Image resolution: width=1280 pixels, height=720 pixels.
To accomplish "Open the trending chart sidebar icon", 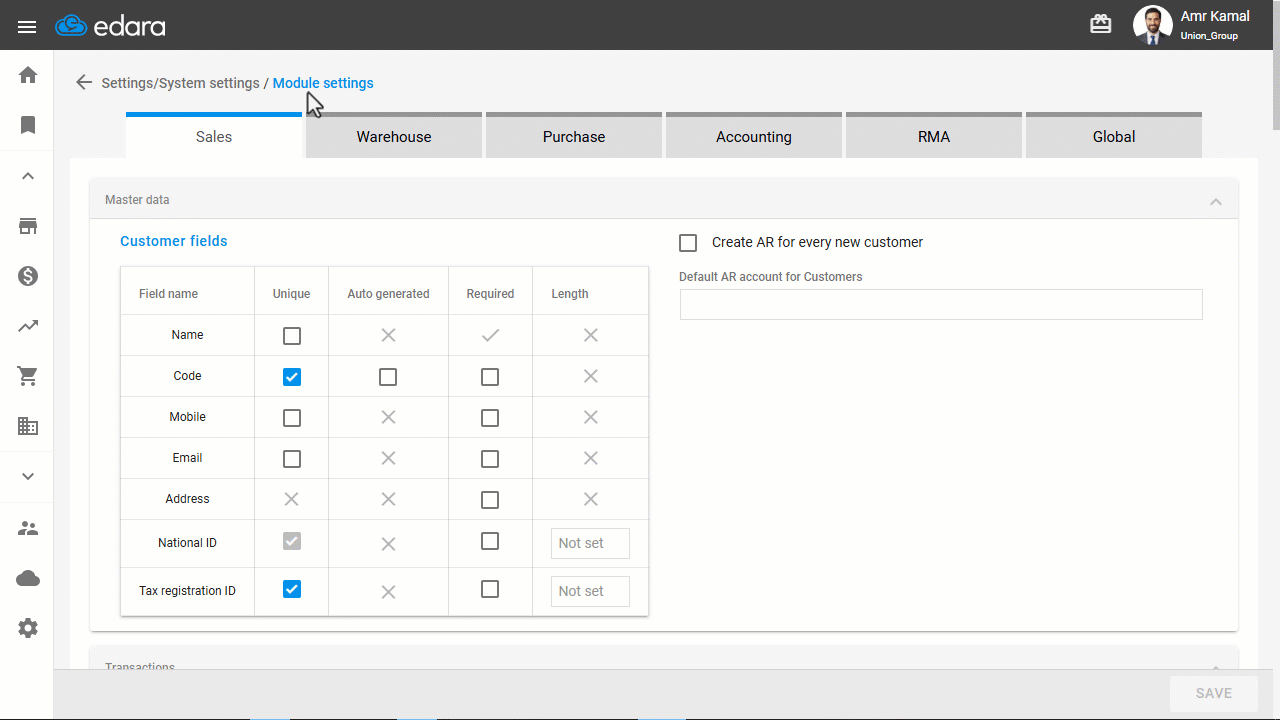I will coord(28,326).
